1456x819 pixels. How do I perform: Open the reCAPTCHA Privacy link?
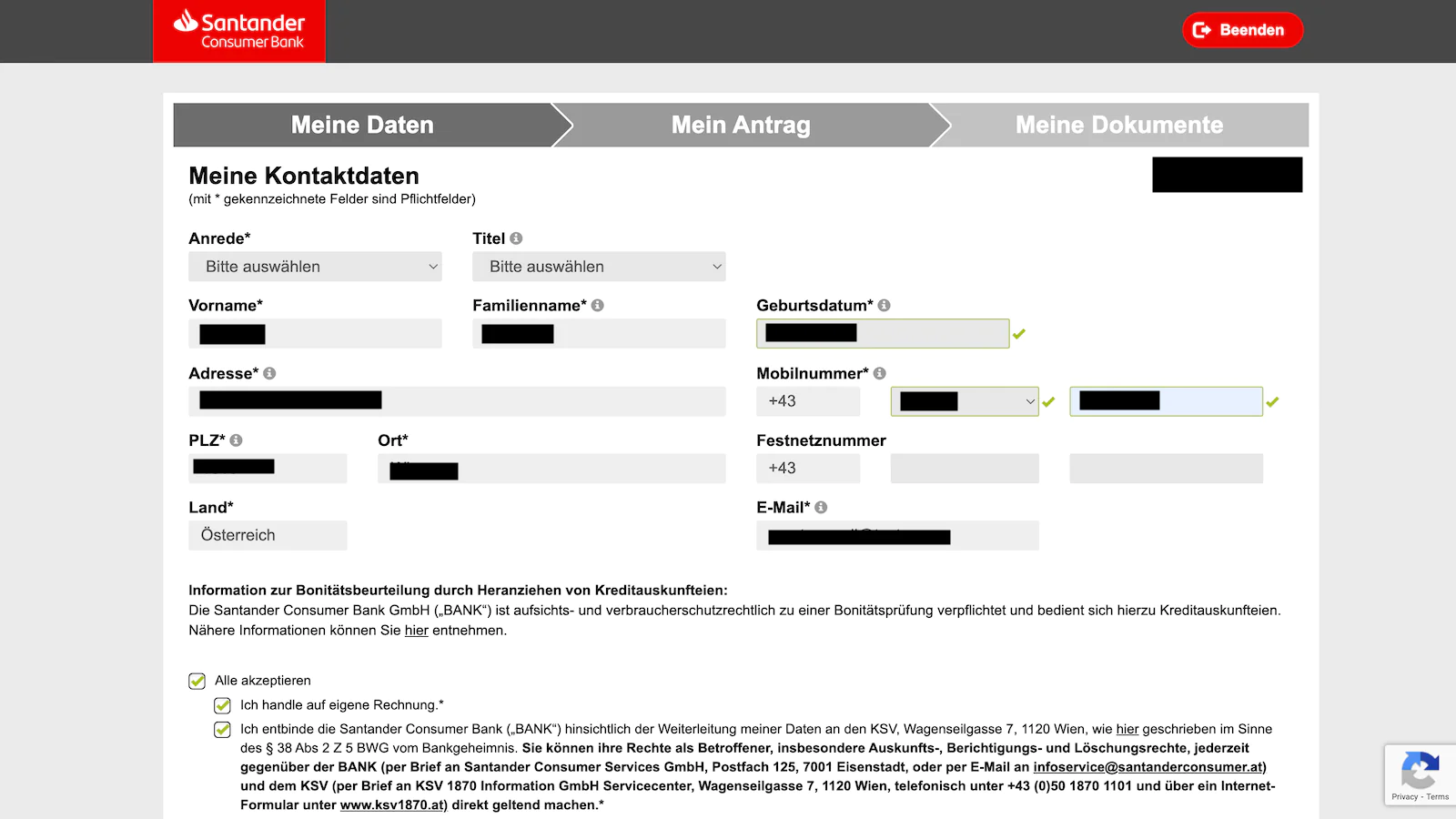[x=1404, y=797]
